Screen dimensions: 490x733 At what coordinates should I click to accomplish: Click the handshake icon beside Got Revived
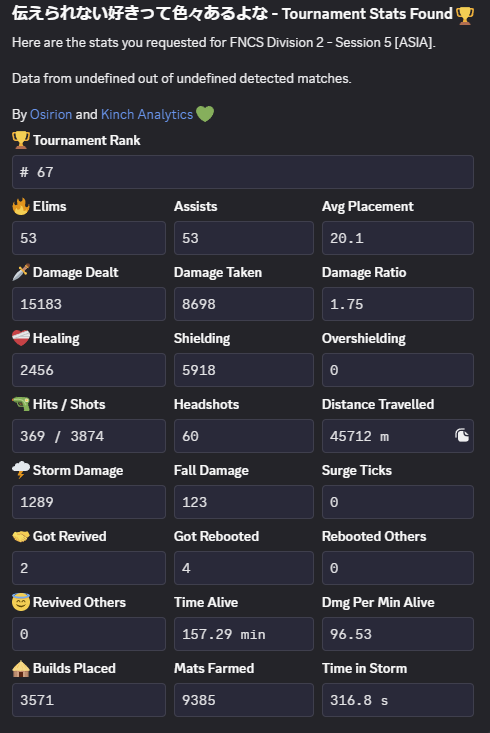point(21,536)
